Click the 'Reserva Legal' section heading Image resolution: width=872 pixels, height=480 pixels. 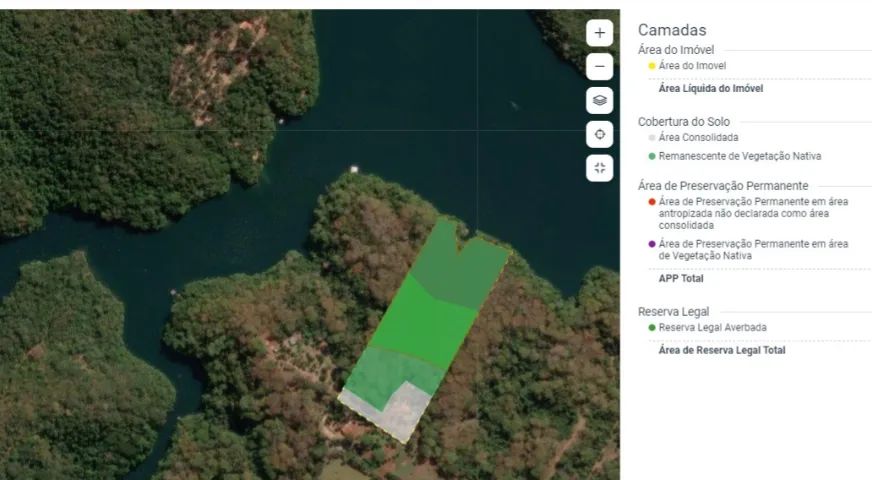click(673, 311)
